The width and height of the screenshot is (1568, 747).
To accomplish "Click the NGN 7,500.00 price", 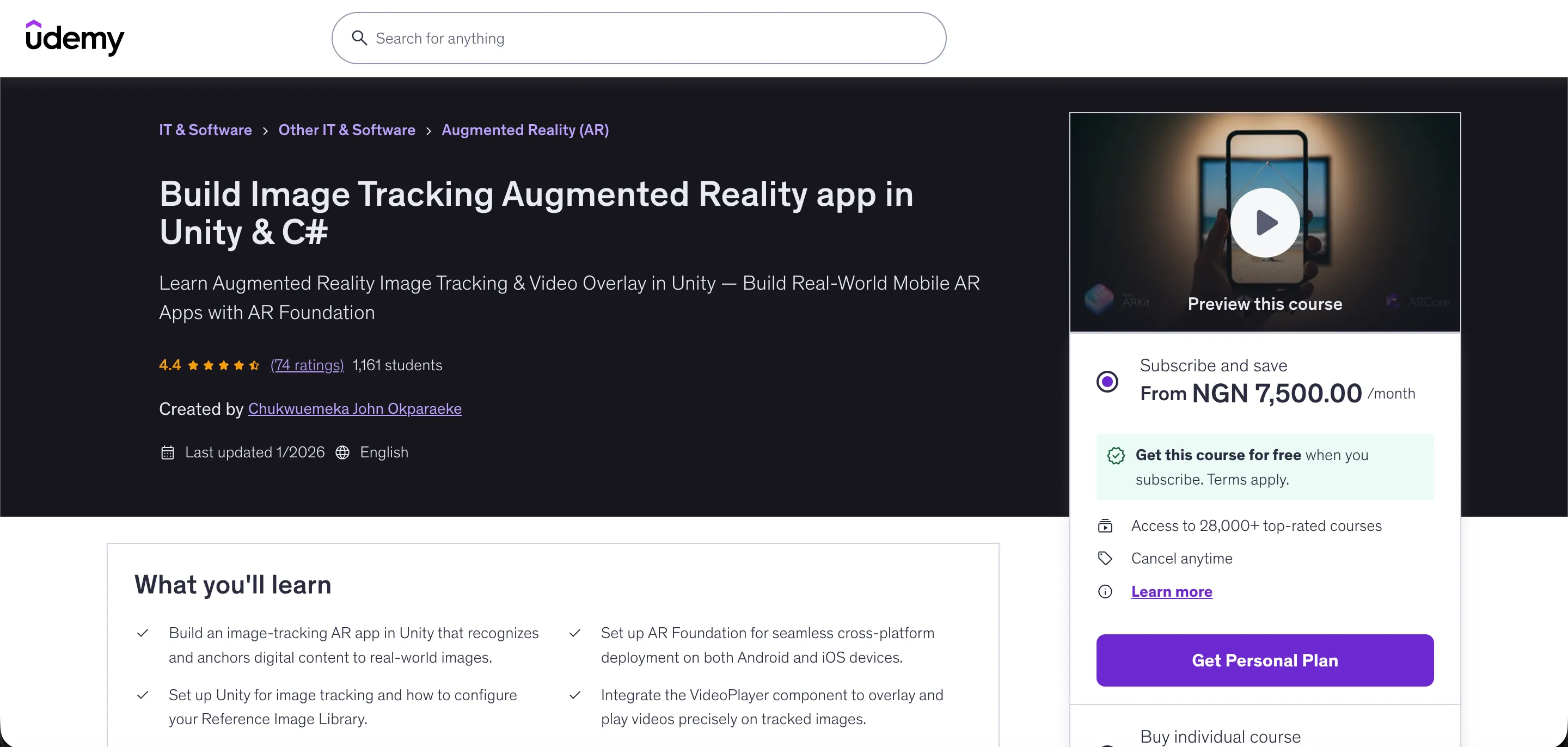I will (1276, 393).
